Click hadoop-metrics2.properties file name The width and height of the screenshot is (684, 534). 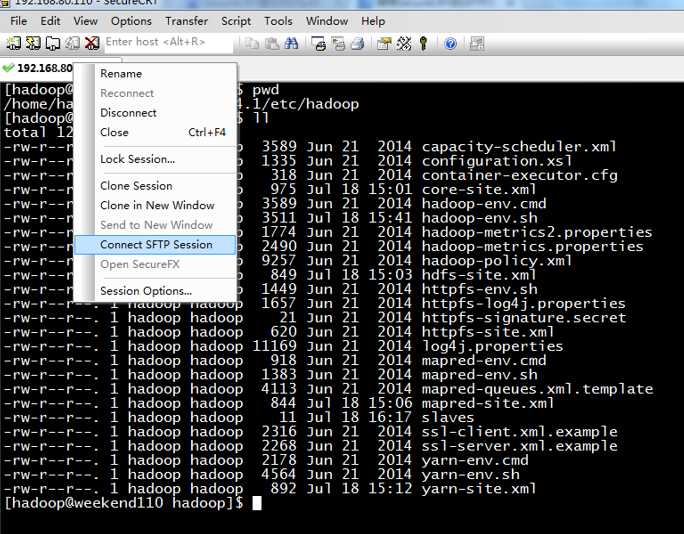tap(537, 233)
